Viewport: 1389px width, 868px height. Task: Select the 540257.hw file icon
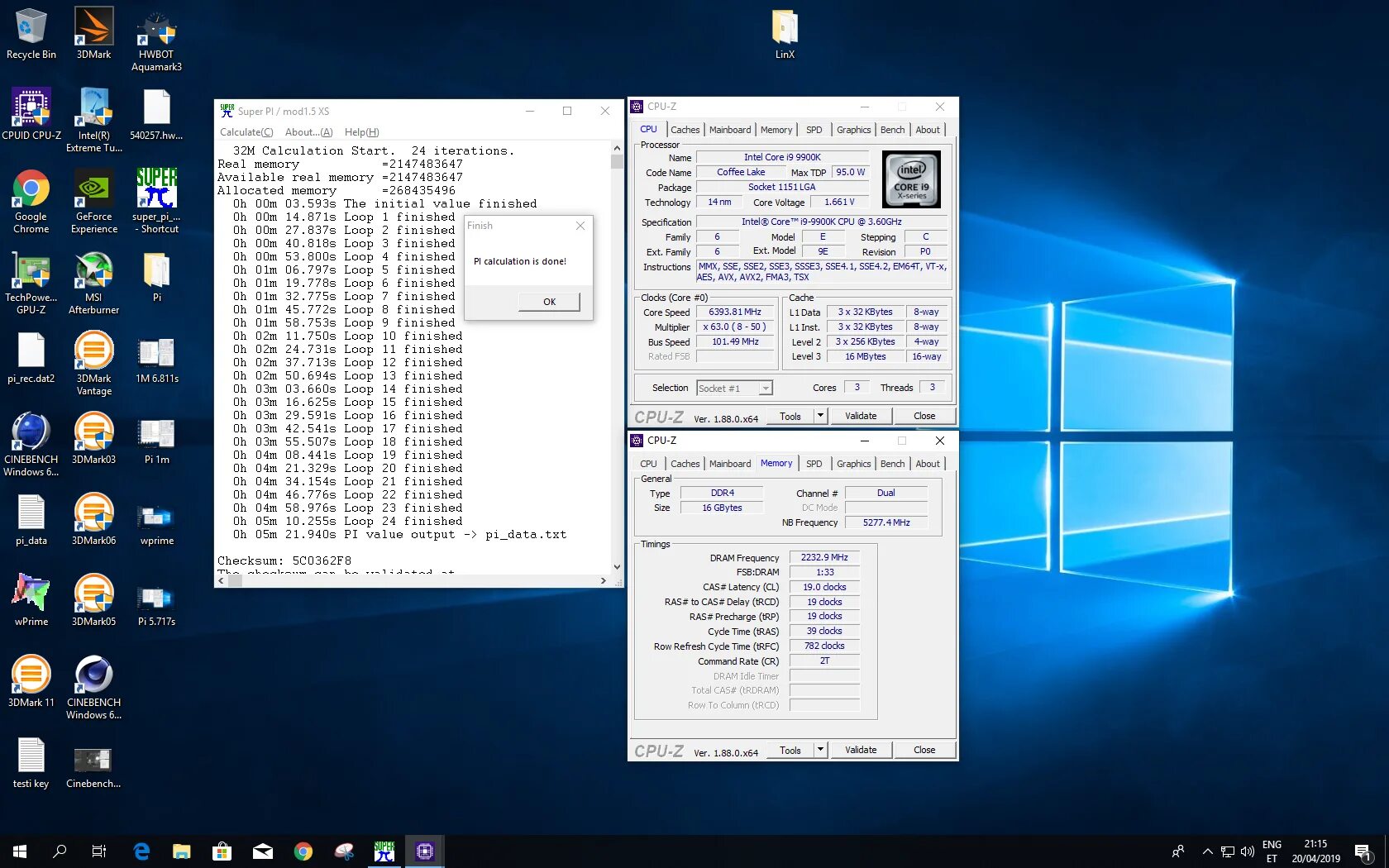156,114
